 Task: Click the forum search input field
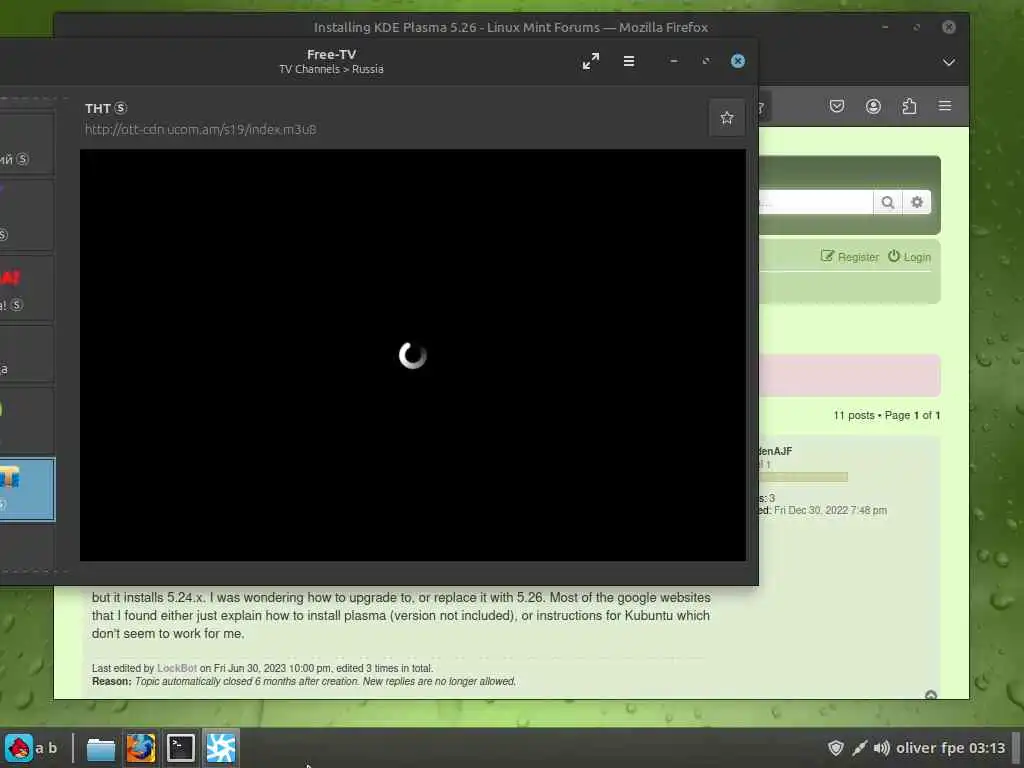pyautogui.click(x=816, y=202)
